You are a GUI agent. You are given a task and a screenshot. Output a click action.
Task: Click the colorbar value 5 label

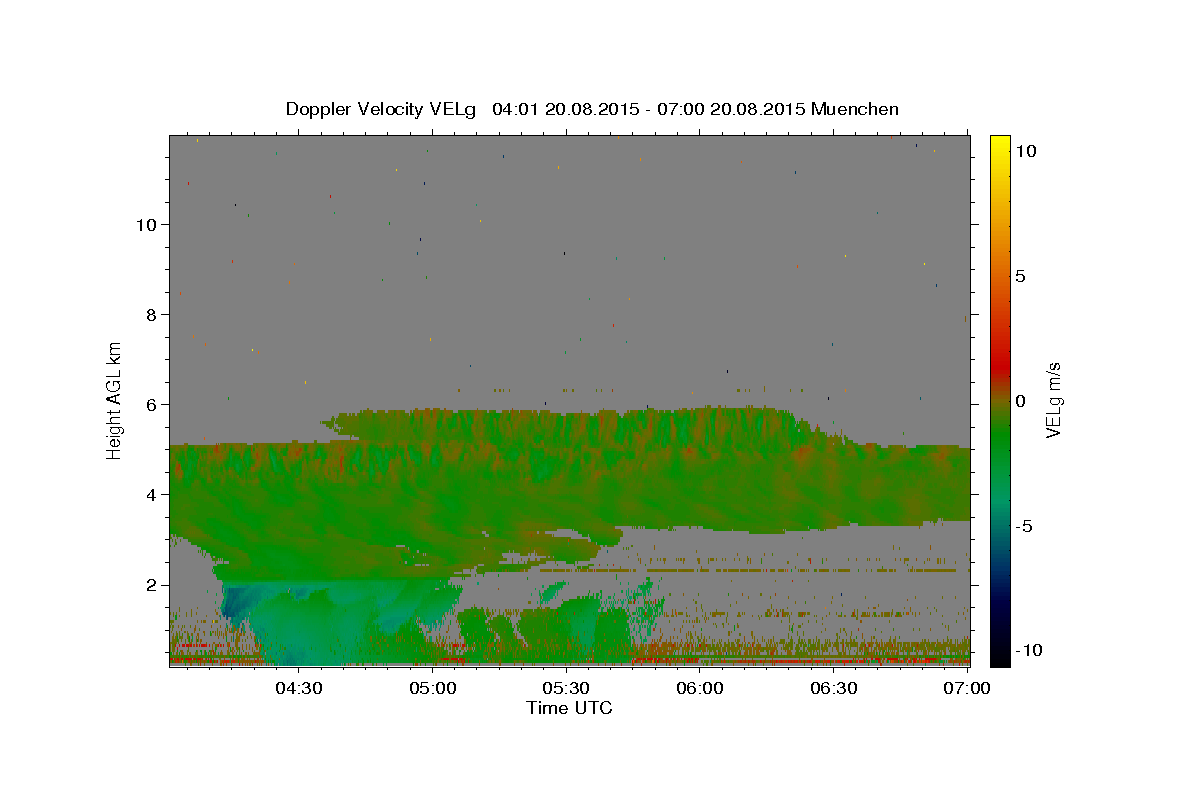pos(1020,275)
